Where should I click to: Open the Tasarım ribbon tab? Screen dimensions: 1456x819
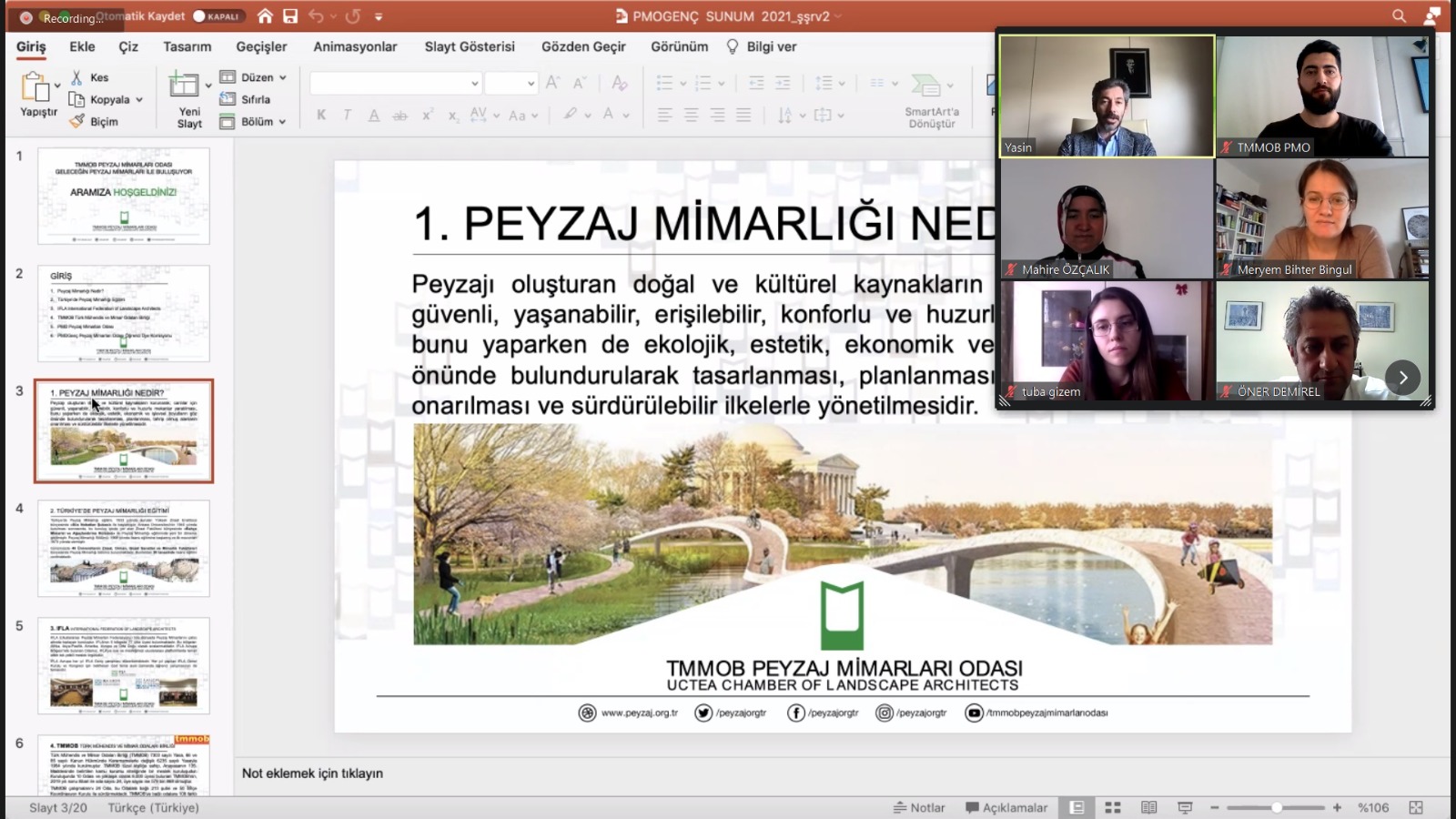click(x=187, y=46)
